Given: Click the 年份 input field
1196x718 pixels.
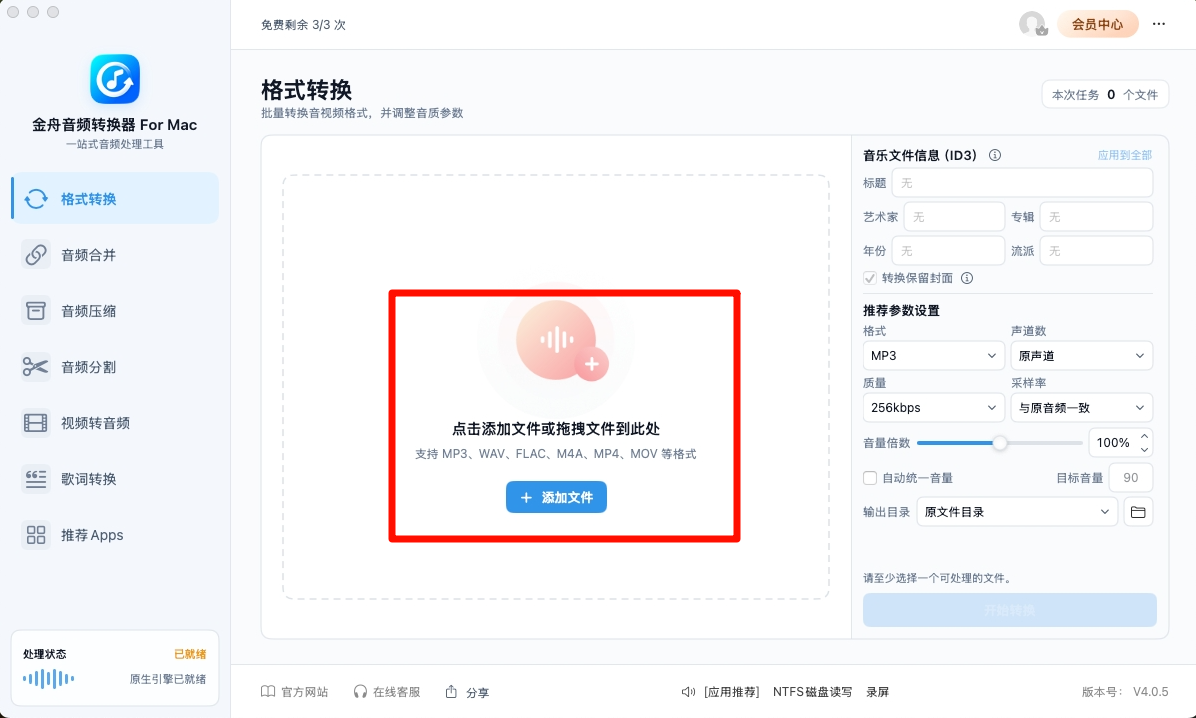Looking at the screenshot, I should 948,250.
